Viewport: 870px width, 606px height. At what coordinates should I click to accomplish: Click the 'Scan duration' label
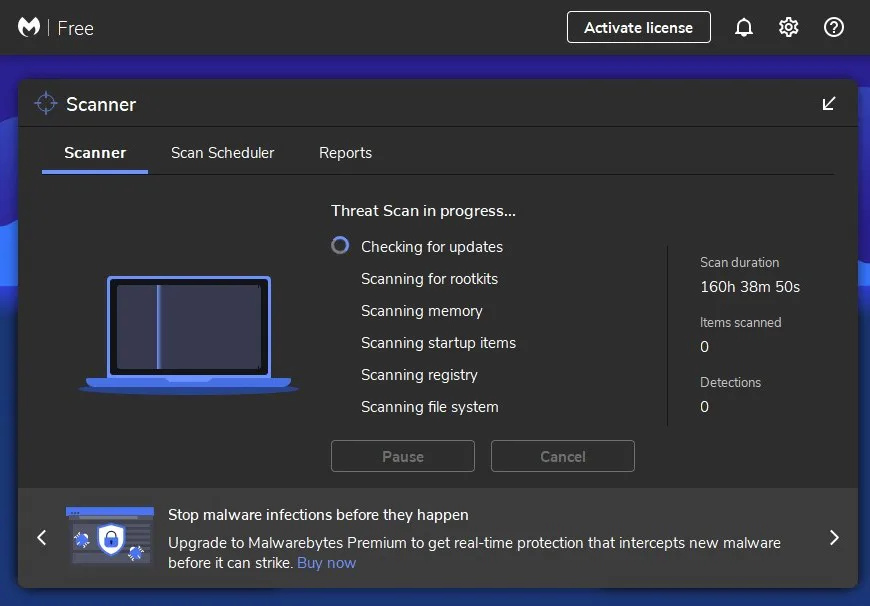click(x=740, y=262)
